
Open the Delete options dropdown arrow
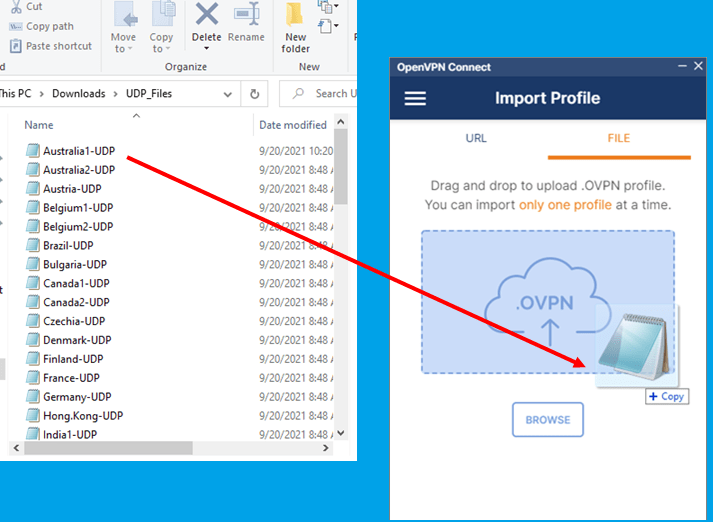point(206,48)
